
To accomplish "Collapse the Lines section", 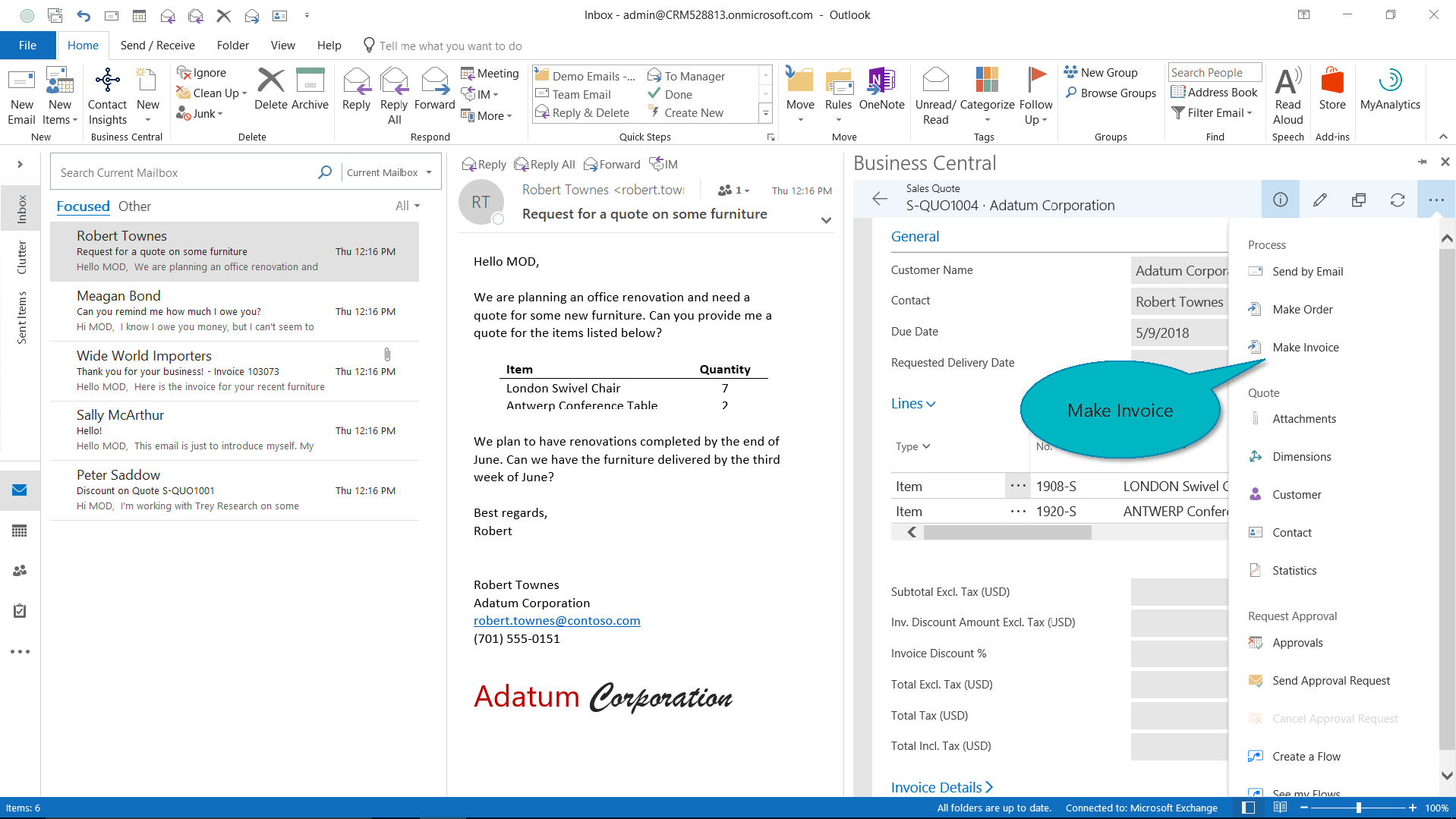I will point(912,404).
